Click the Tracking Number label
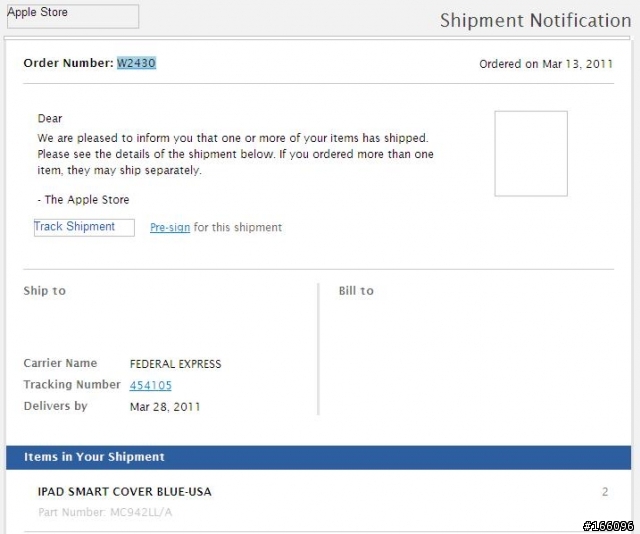Viewport: 640px width, 534px height. tap(72, 385)
